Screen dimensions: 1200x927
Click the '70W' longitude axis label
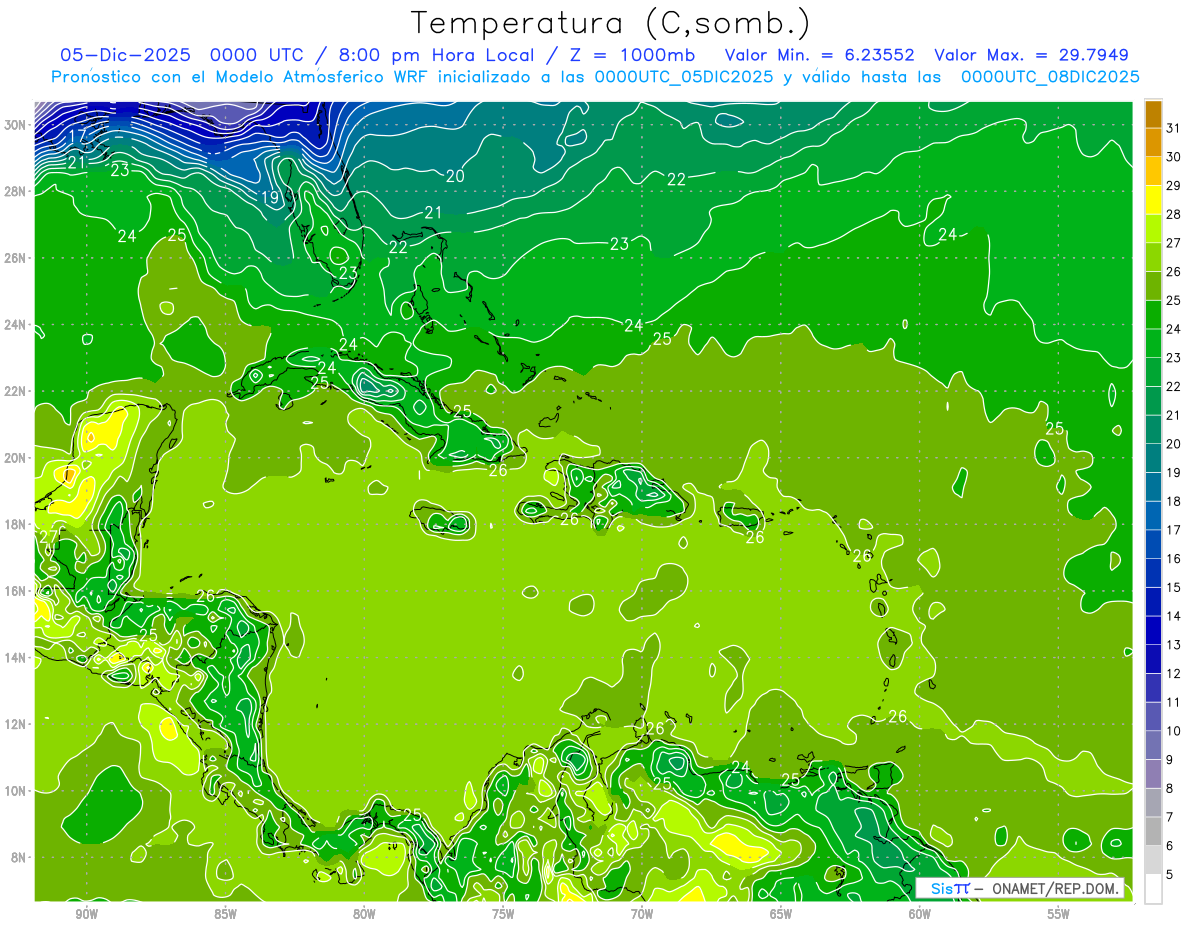(x=642, y=915)
